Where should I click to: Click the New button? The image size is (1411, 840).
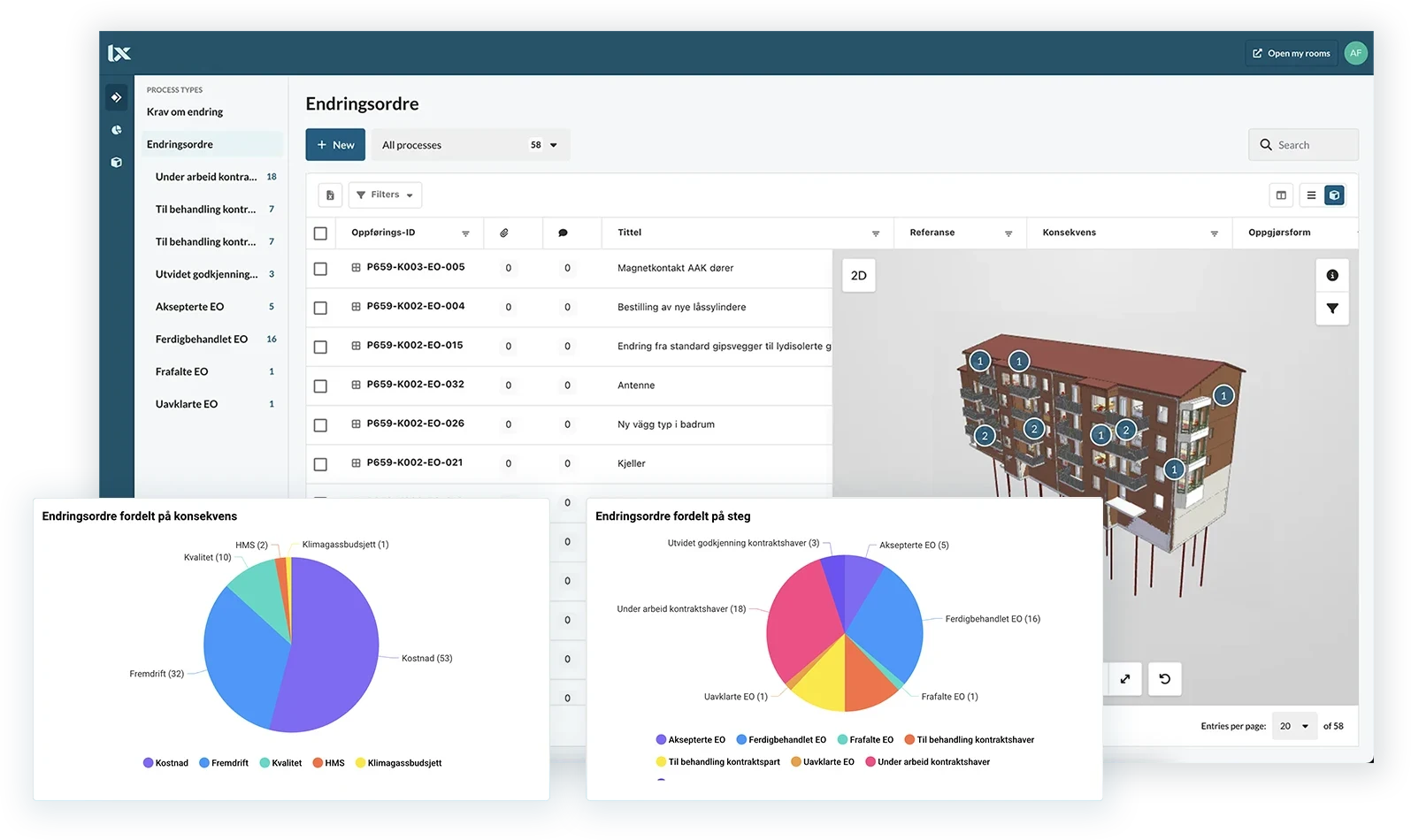[335, 145]
